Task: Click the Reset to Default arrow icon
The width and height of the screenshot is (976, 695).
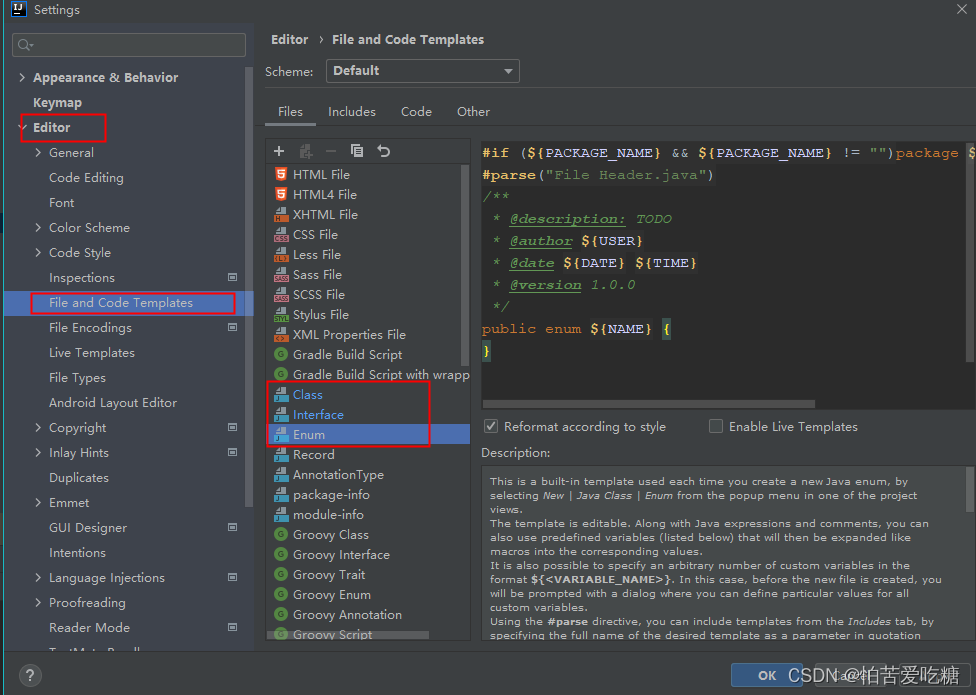Action: [384, 151]
